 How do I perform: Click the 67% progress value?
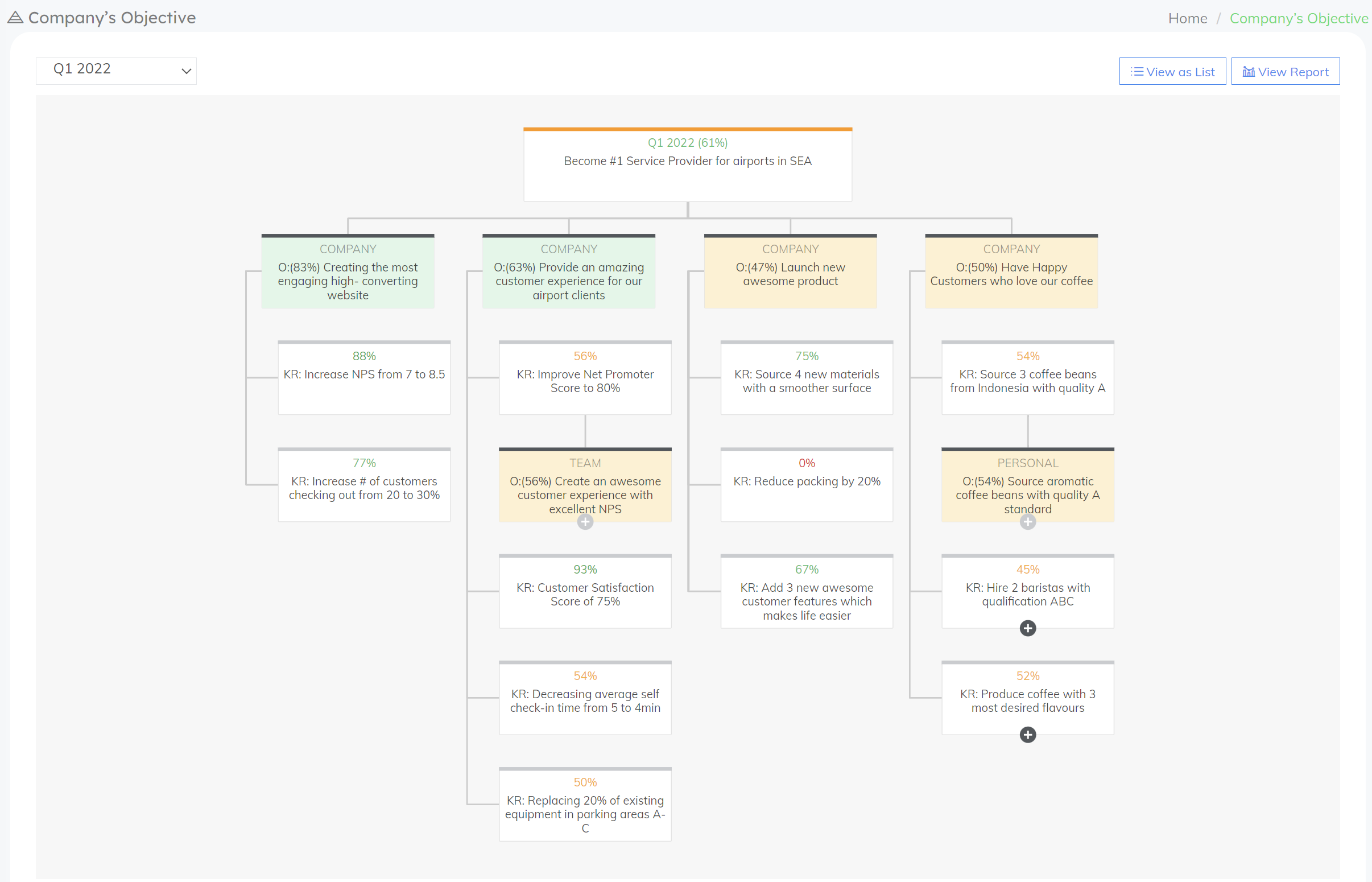pos(807,570)
